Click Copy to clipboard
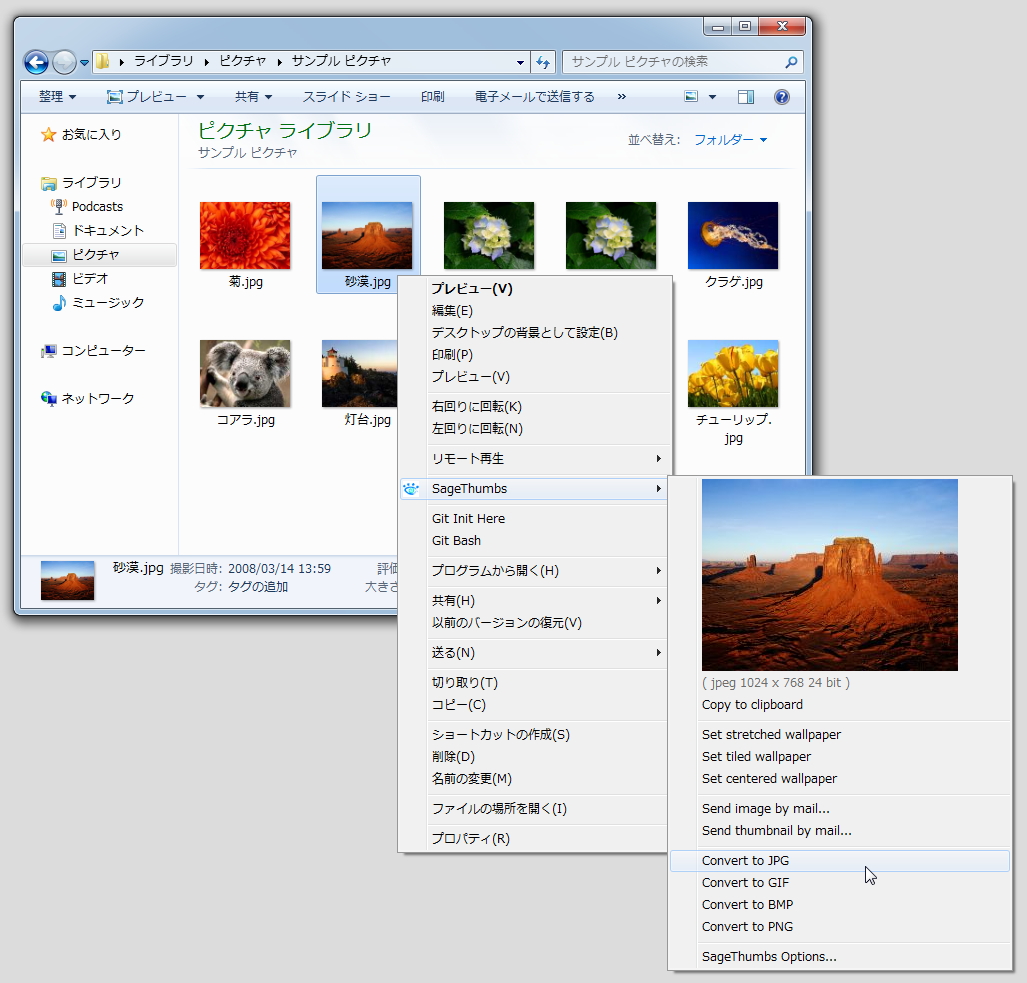The width and height of the screenshot is (1027, 983). click(x=752, y=704)
